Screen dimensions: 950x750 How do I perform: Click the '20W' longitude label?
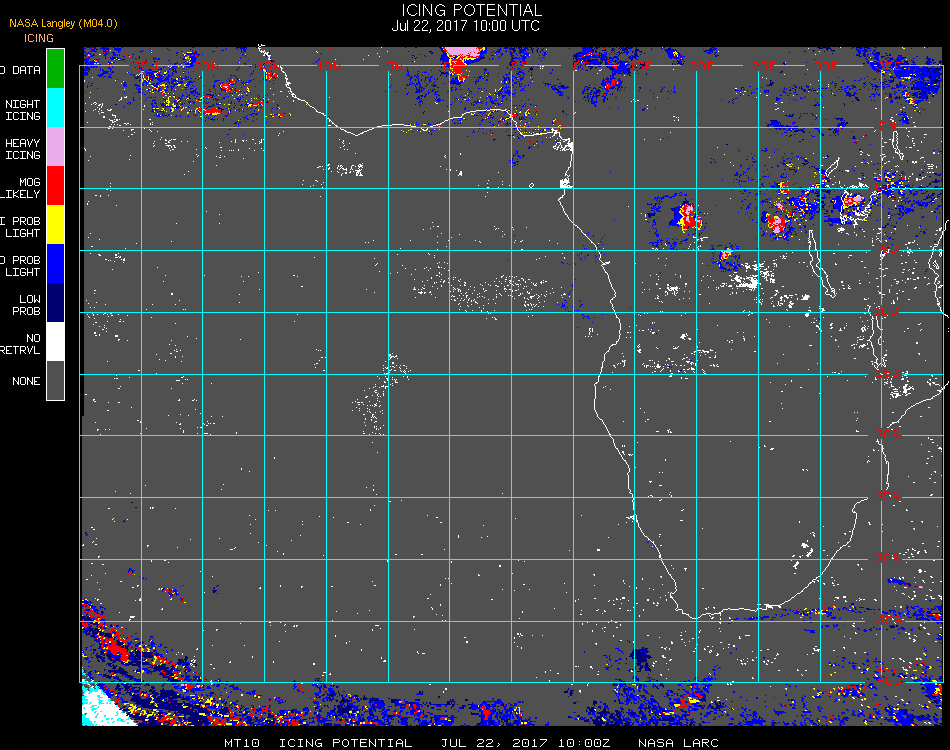[207, 65]
